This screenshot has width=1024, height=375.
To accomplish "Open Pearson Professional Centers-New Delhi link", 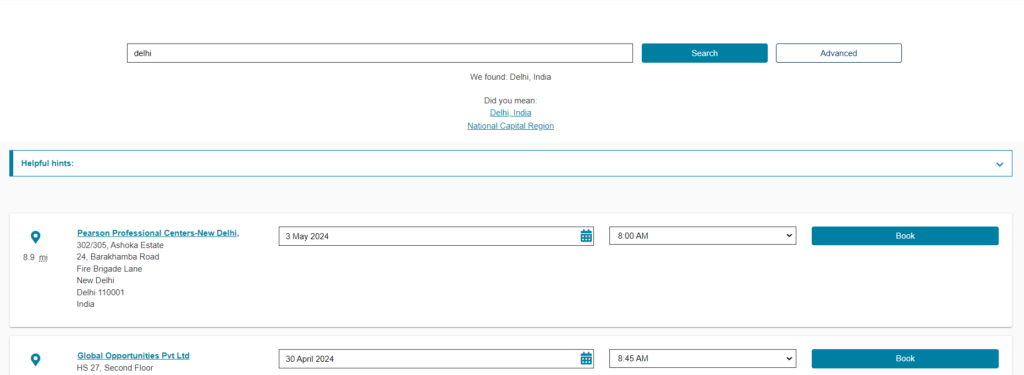I will [x=158, y=233].
